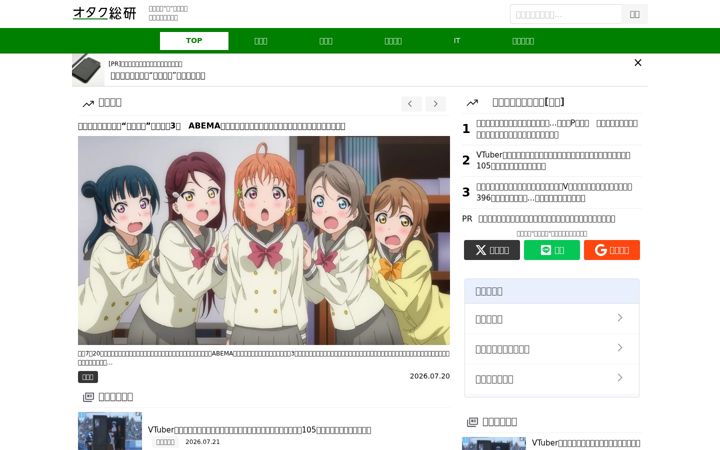This screenshot has height=450, width=720.
Task: Follow via the X button
Action: [492, 250]
